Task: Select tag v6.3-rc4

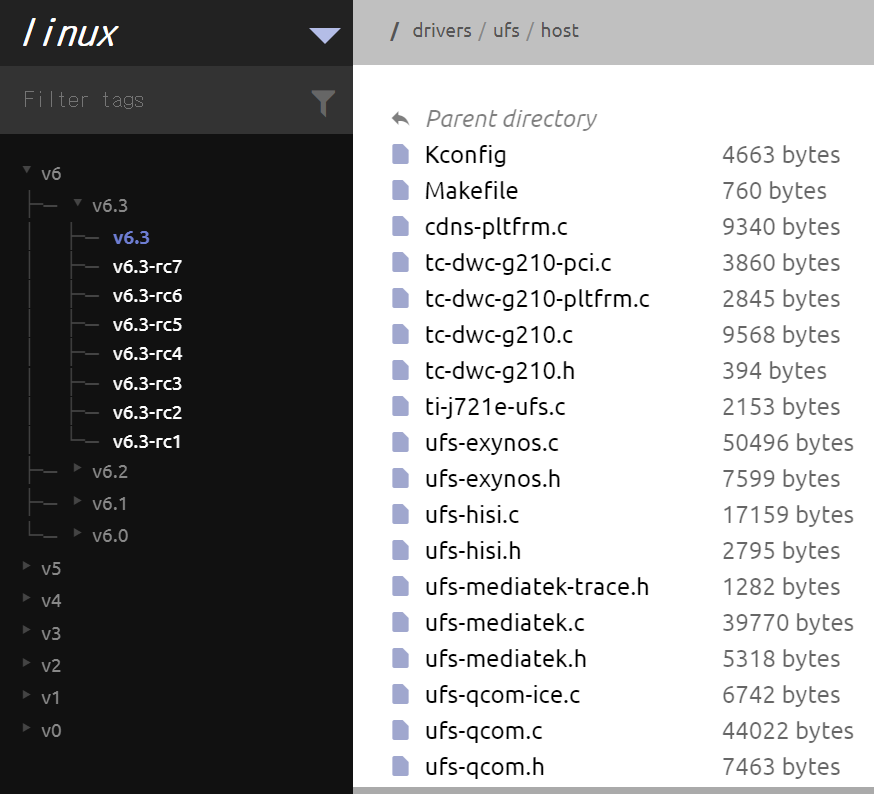Action: [147, 354]
